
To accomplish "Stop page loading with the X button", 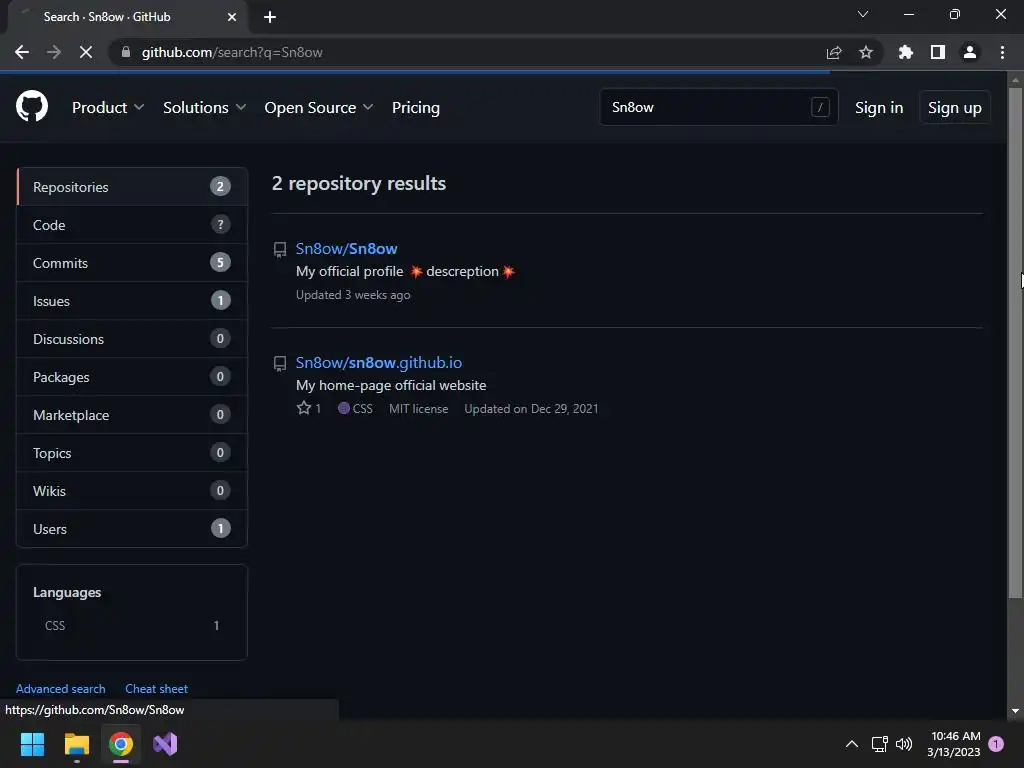I will pos(86,52).
